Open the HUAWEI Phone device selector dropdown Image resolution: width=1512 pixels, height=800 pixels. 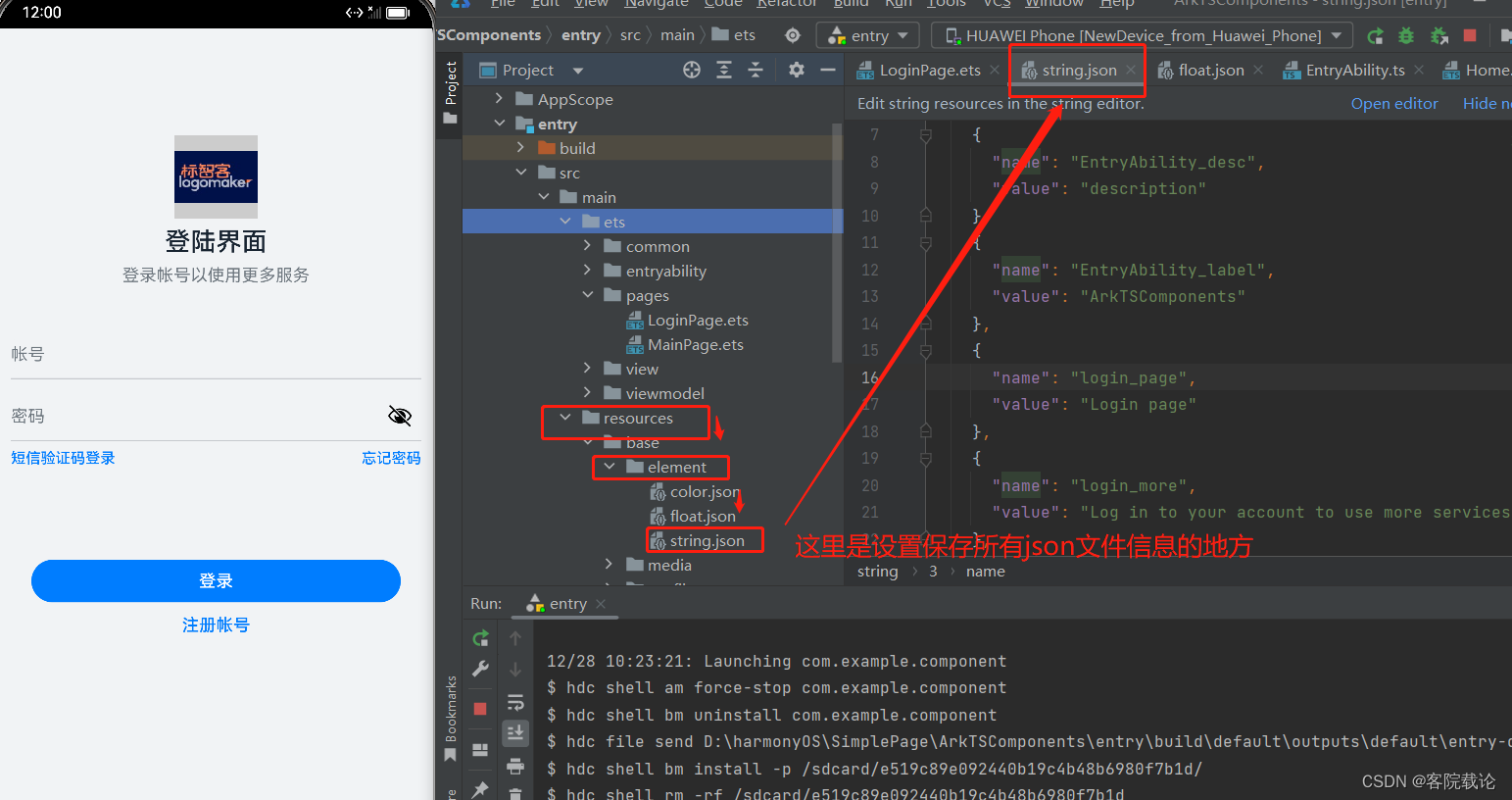pyautogui.click(x=1142, y=36)
